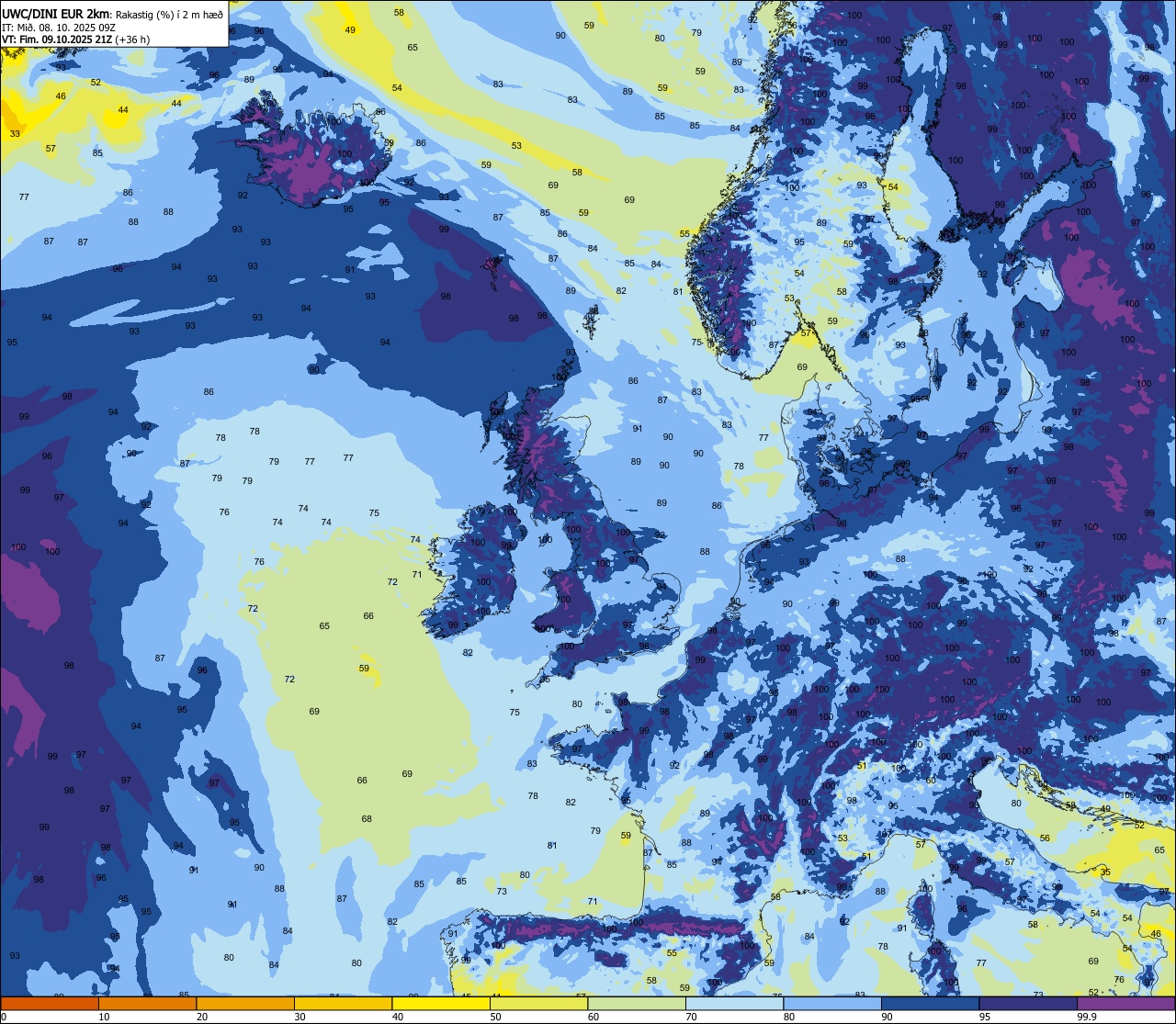Click the 'VT: Fim. 09.10.2025 21Z (+36 h)' line

coord(76,39)
